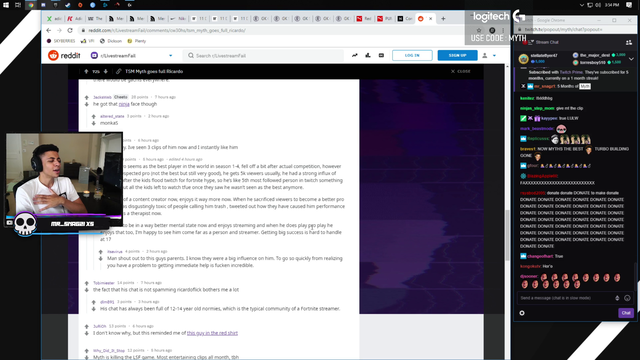Focus the Search r/LivestreamFail field
The width and height of the screenshot is (640, 360).
pos(263,56)
